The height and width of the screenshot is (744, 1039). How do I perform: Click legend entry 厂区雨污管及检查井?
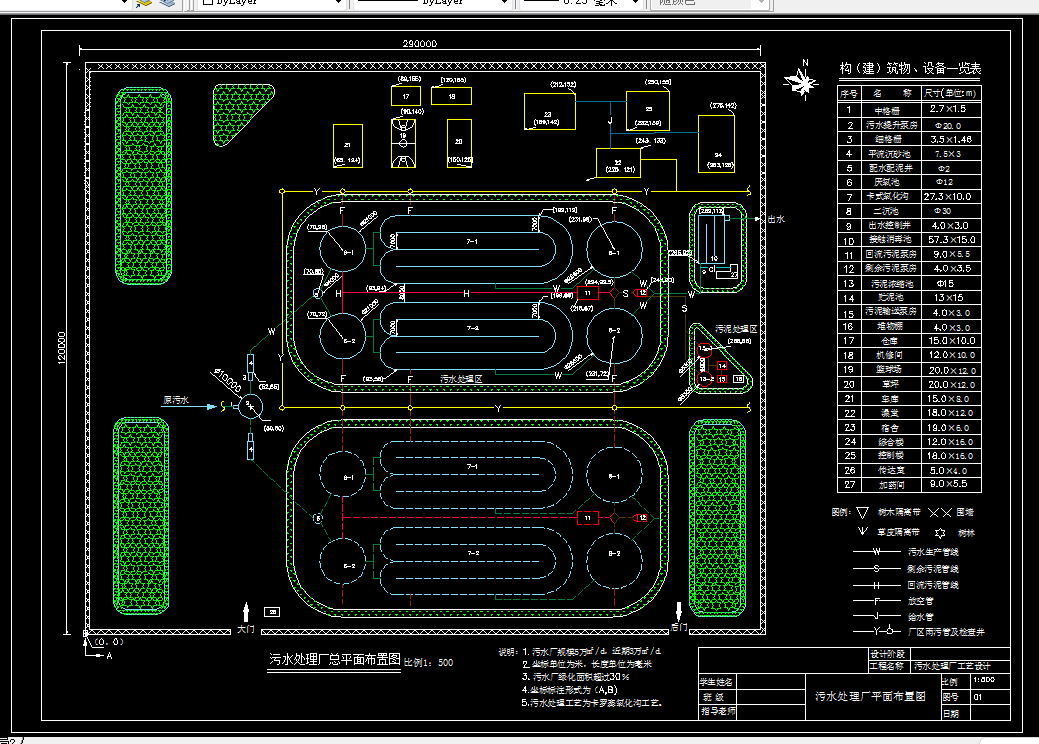pyautogui.click(x=946, y=632)
